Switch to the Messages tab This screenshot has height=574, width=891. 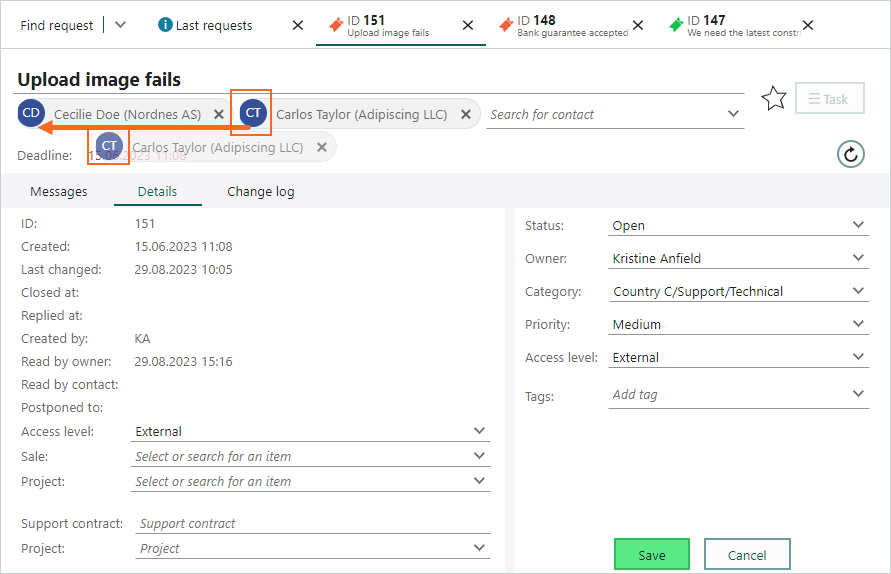point(59,192)
